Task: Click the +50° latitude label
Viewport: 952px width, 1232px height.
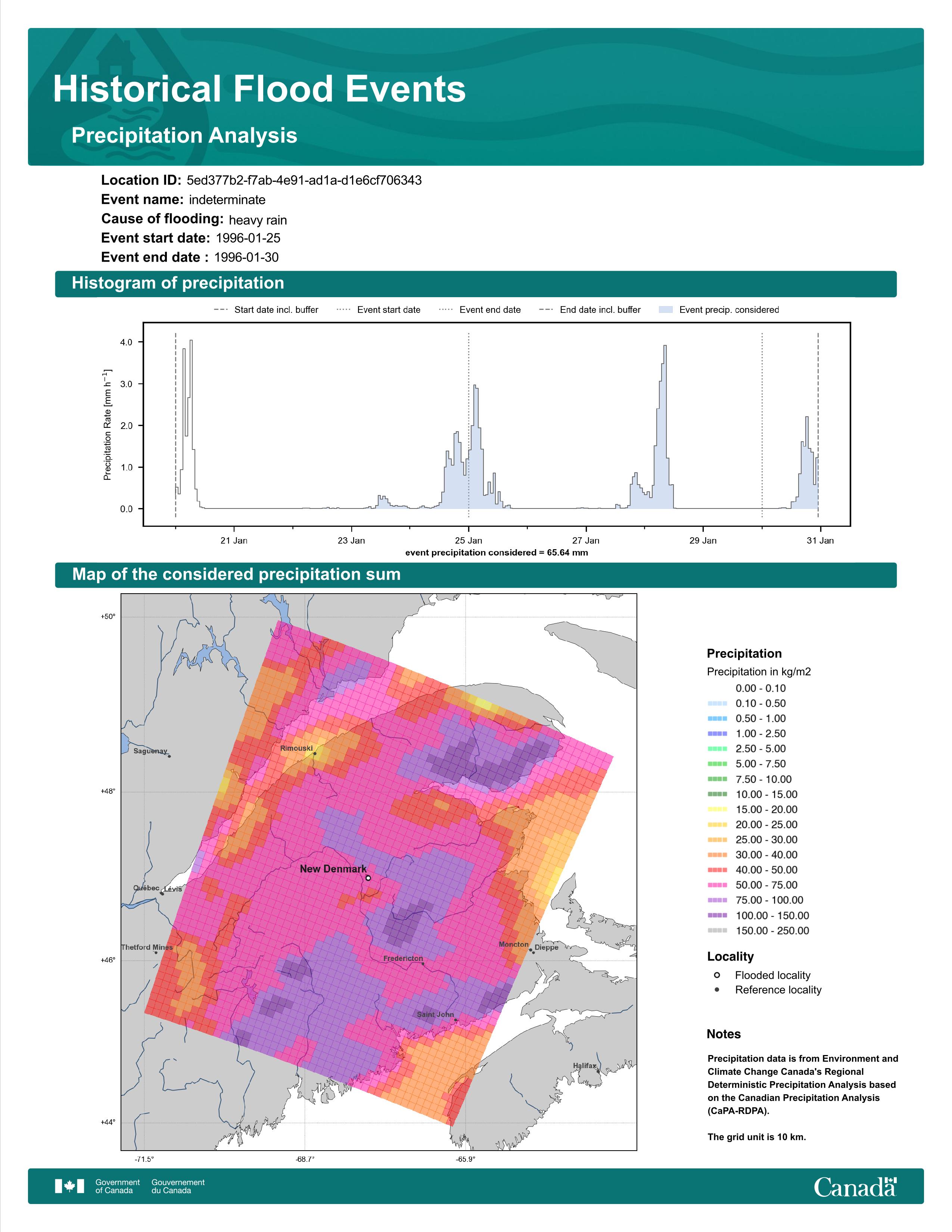Action: (x=108, y=617)
